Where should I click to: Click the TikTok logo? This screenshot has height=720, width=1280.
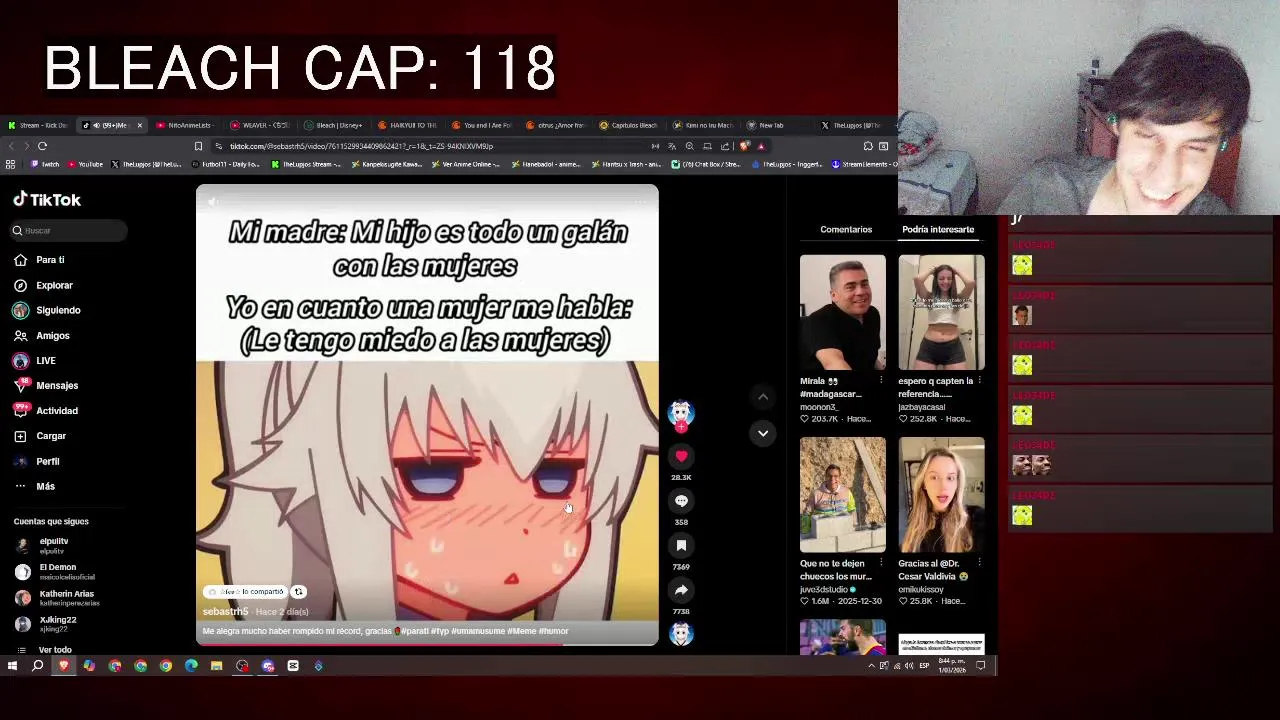click(x=47, y=199)
